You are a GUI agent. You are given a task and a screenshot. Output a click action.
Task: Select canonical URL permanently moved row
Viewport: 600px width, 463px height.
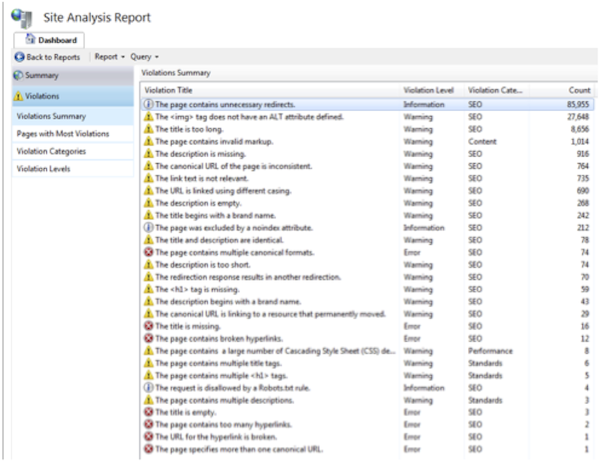point(368,314)
